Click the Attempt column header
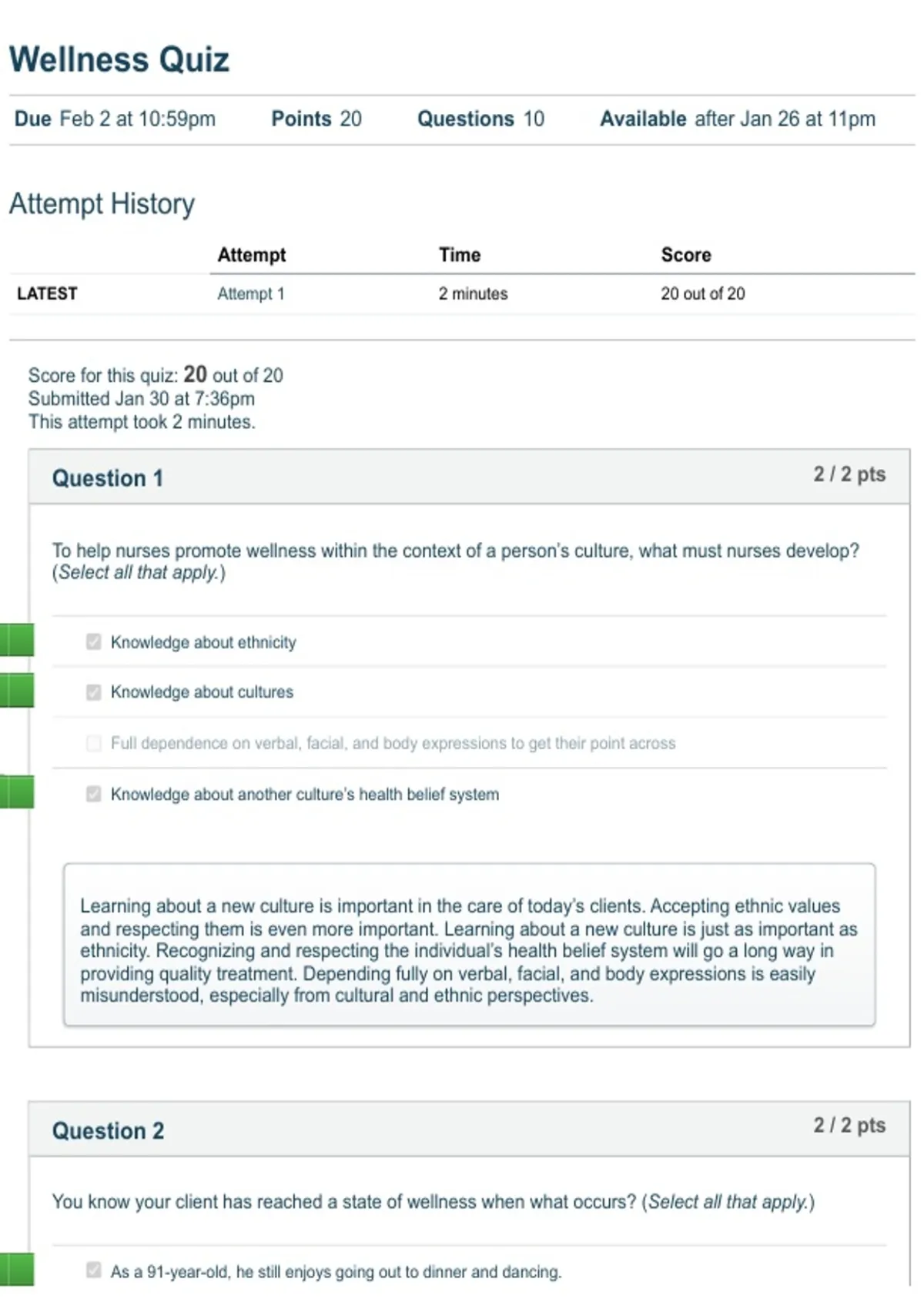 [x=251, y=255]
